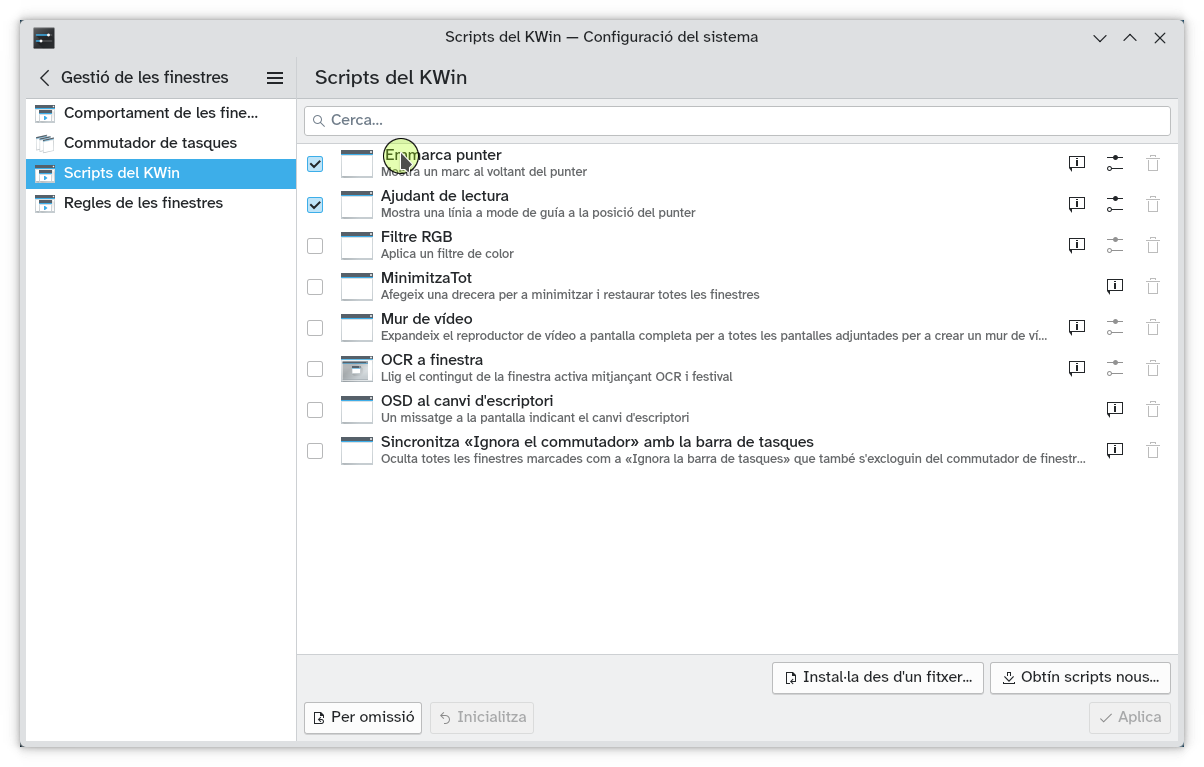Click the OCR a finestra window thumbnail icon
The height and width of the screenshot is (767, 1204).
[x=357, y=368]
